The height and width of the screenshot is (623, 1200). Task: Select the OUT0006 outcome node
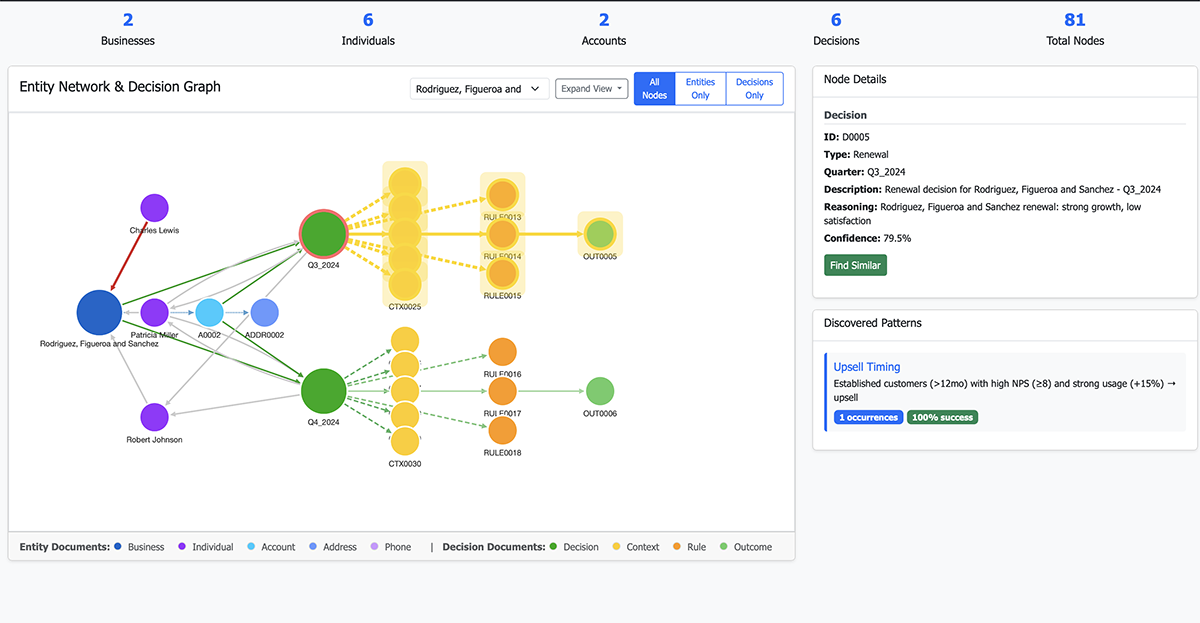(x=599, y=391)
